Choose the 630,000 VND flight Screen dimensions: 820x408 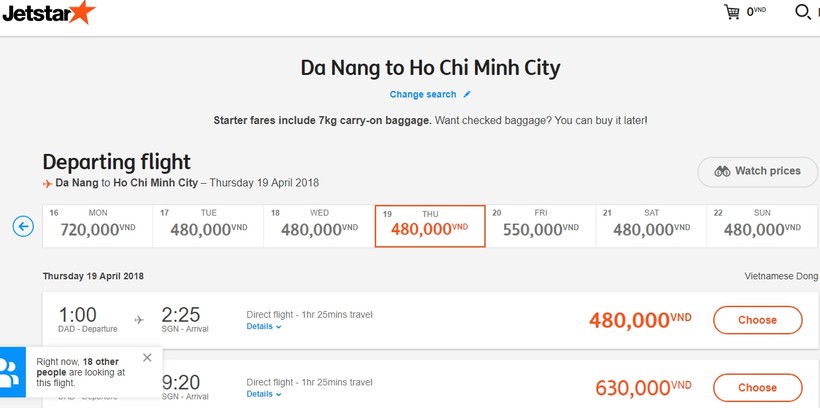pyautogui.click(x=757, y=388)
